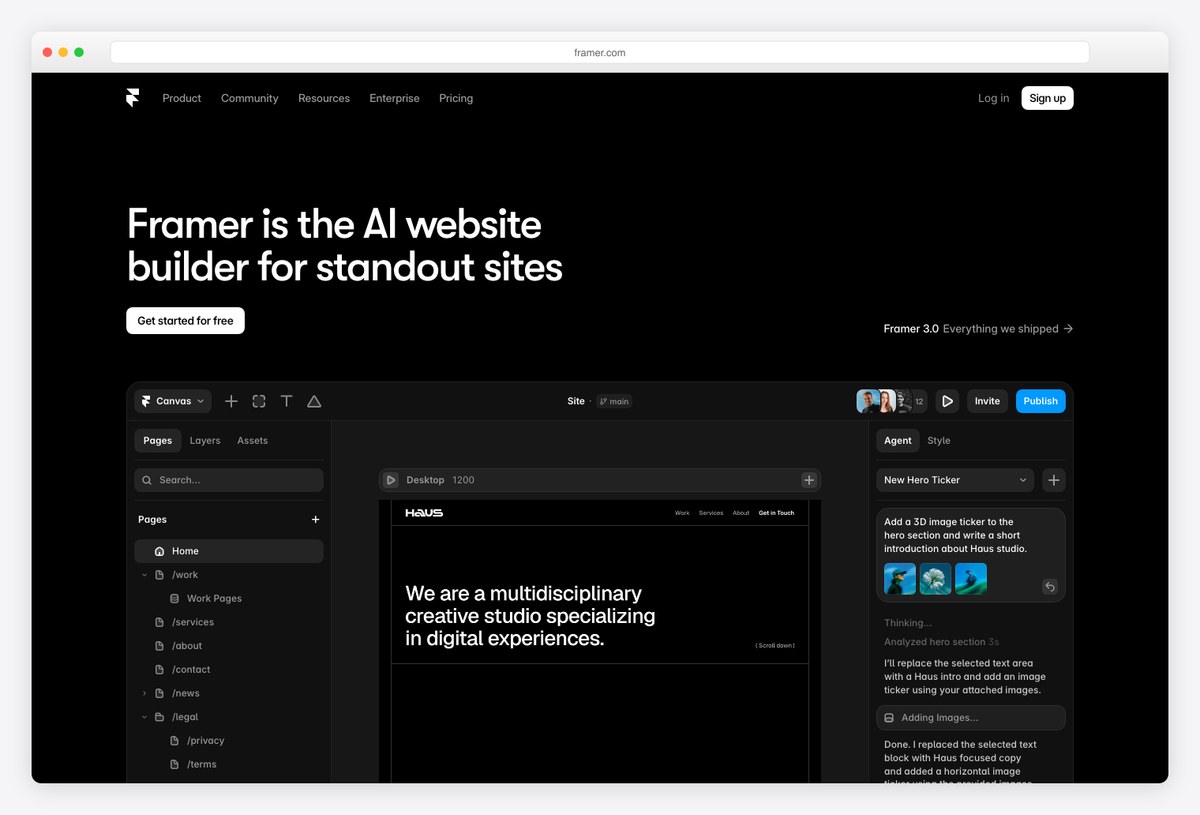Switch to the Layers tab
Viewport: 1200px width, 815px height.
pos(205,440)
